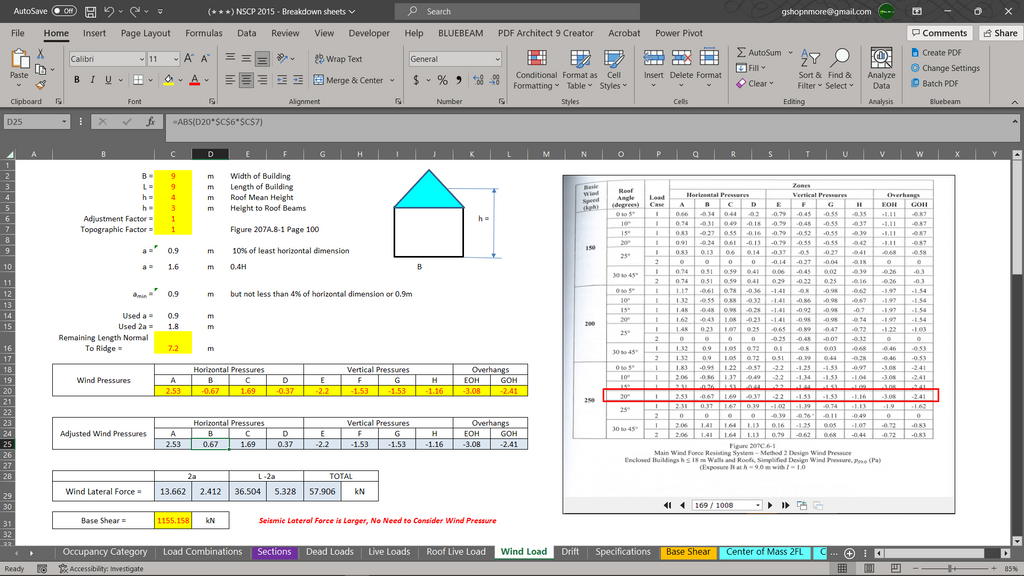
Task: Open Conditional Formatting menu
Action: (536, 69)
